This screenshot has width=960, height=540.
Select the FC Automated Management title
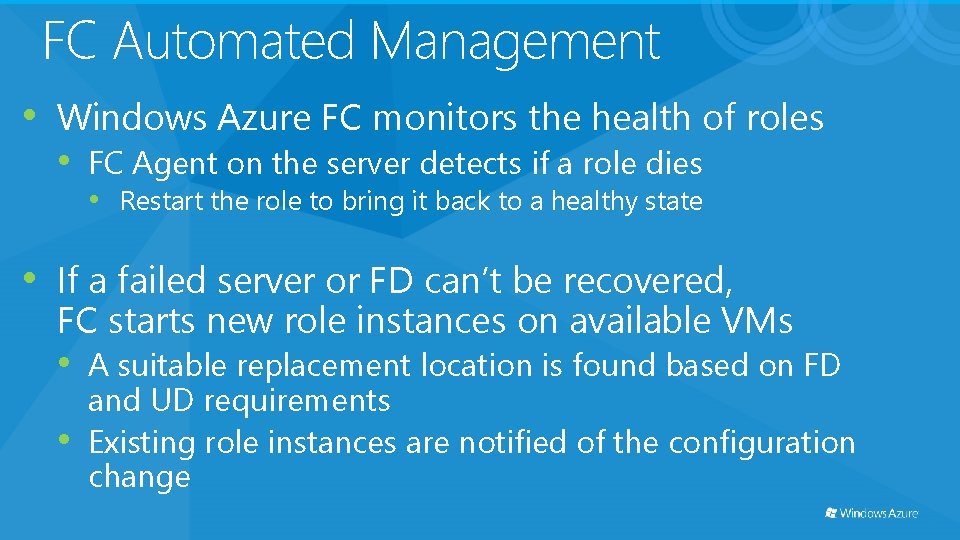352,42
